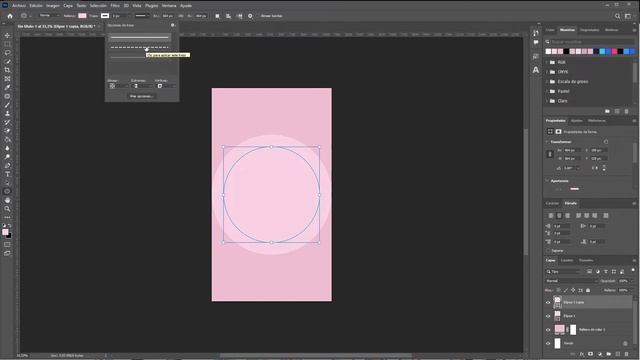Select the Eyedropper tool
640x360 pixels.
point(7,87)
